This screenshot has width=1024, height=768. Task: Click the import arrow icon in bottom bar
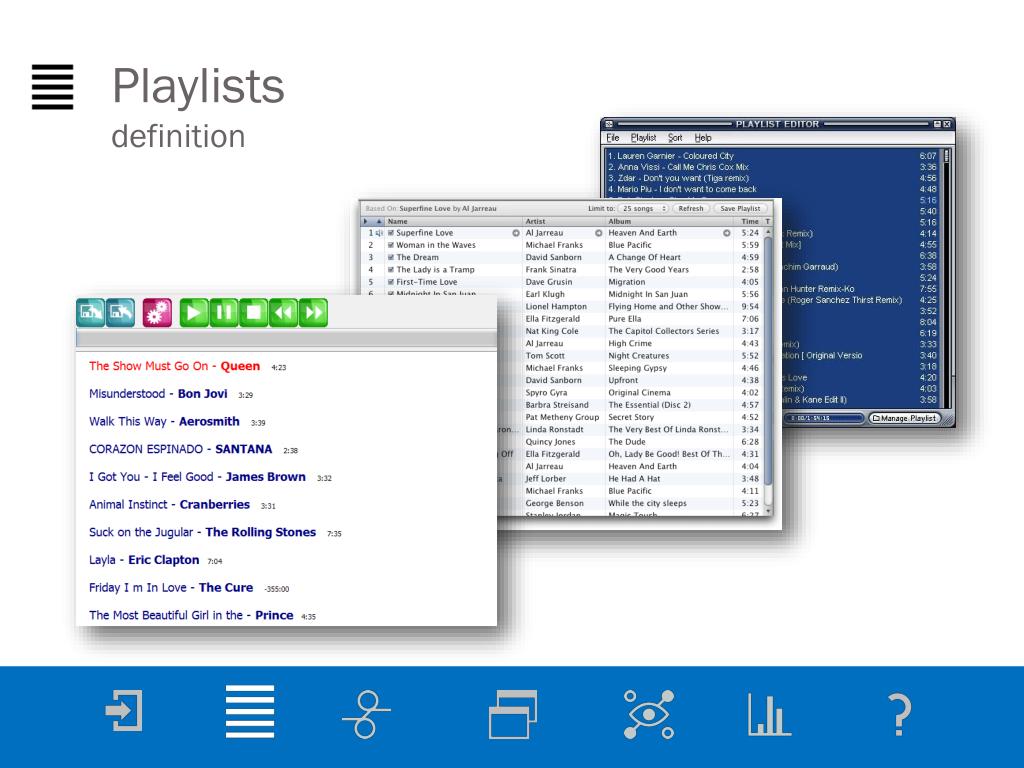[x=123, y=710]
